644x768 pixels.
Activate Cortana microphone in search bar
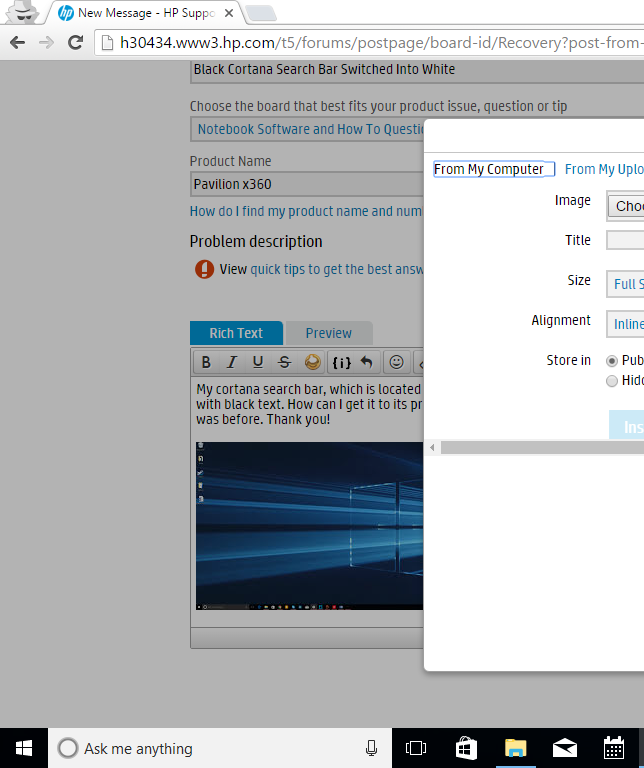point(371,748)
